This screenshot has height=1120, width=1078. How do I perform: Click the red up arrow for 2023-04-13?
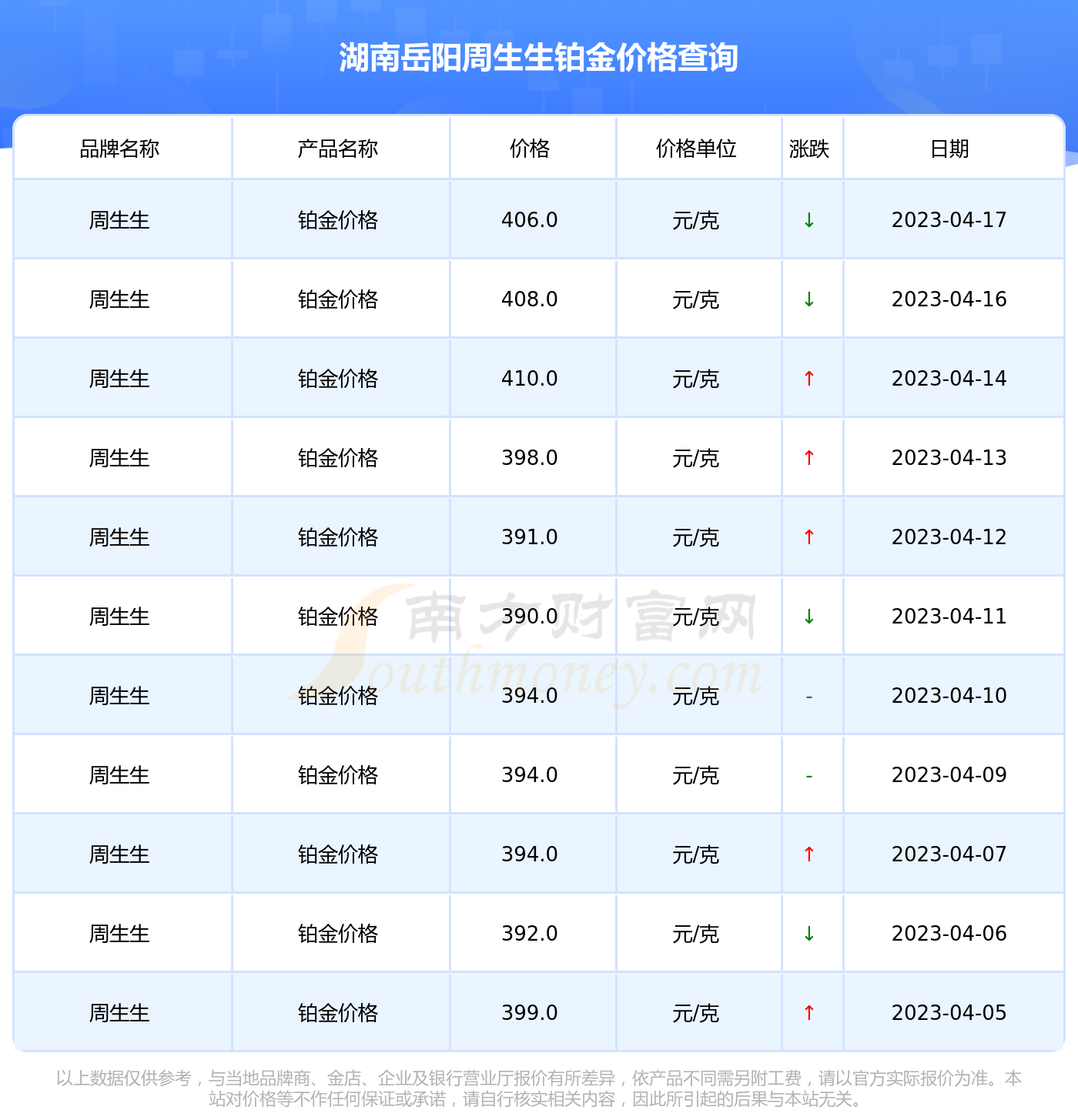[x=809, y=458]
